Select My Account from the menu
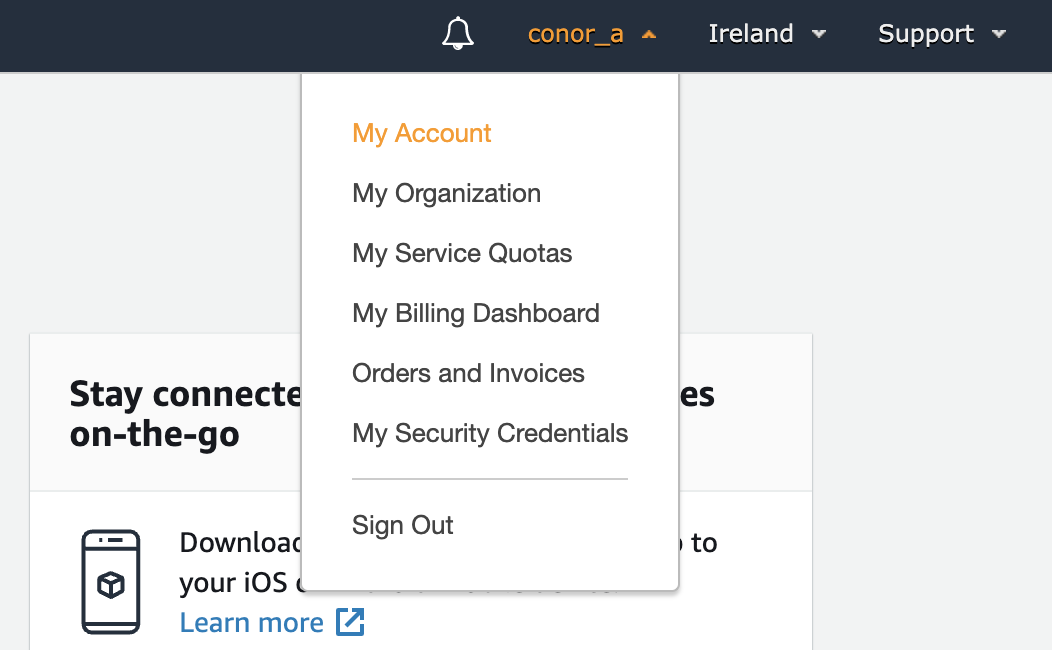The width and height of the screenshot is (1052, 650). (421, 133)
